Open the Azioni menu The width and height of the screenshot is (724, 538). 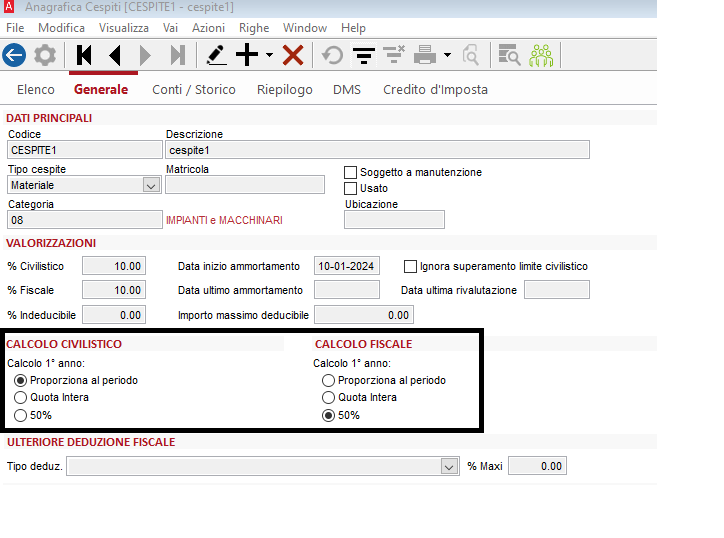(208, 28)
